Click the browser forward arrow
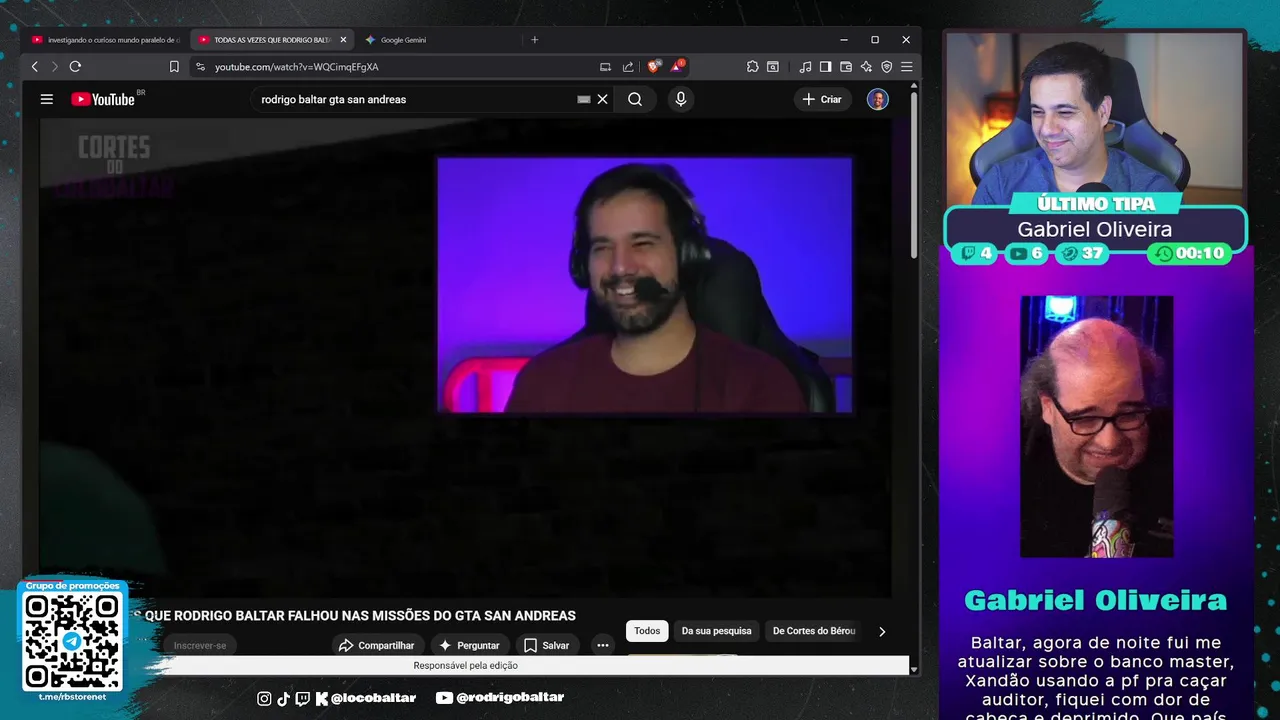Viewport: 1280px width, 720px height. (54, 67)
